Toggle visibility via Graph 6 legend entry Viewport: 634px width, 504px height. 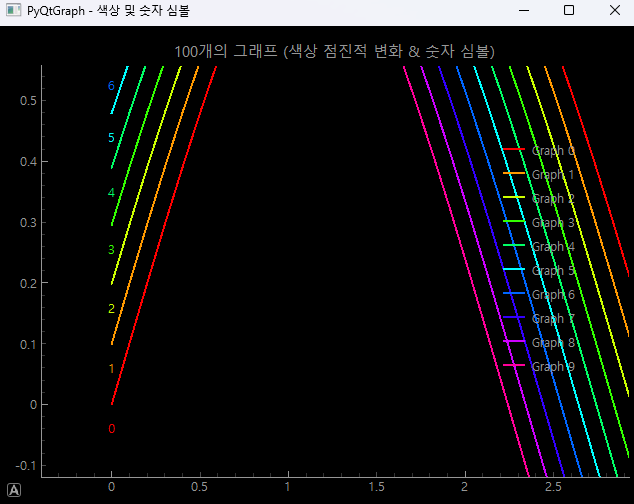[539, 294]
